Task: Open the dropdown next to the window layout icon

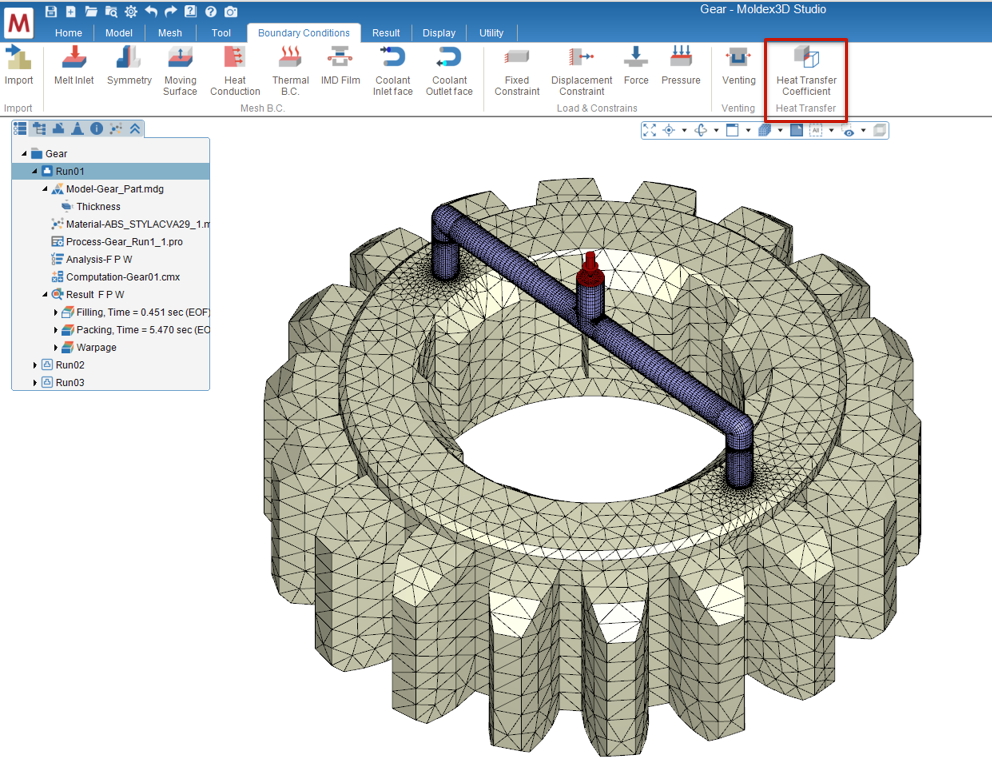Action: pos(748,130)
